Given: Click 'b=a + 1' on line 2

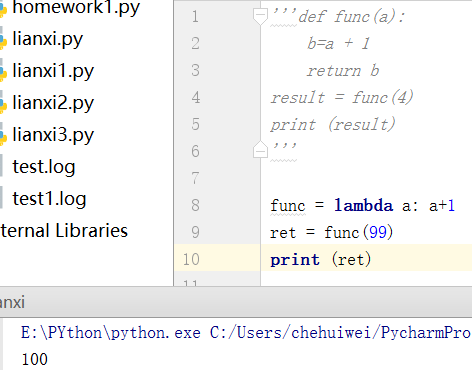Looking at the screenshot, I should pos(338,43).
